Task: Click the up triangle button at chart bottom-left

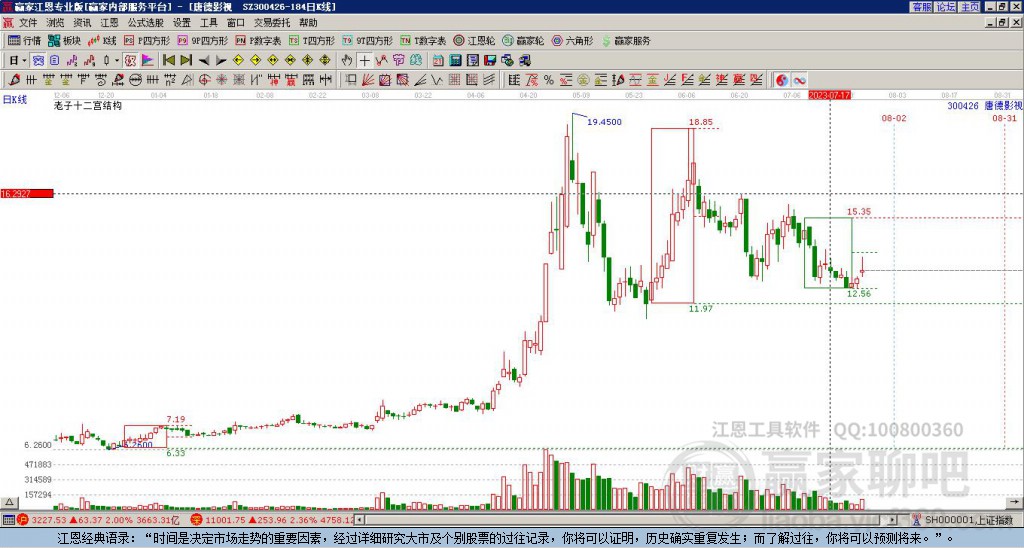Action: click(x=9, y=502)
